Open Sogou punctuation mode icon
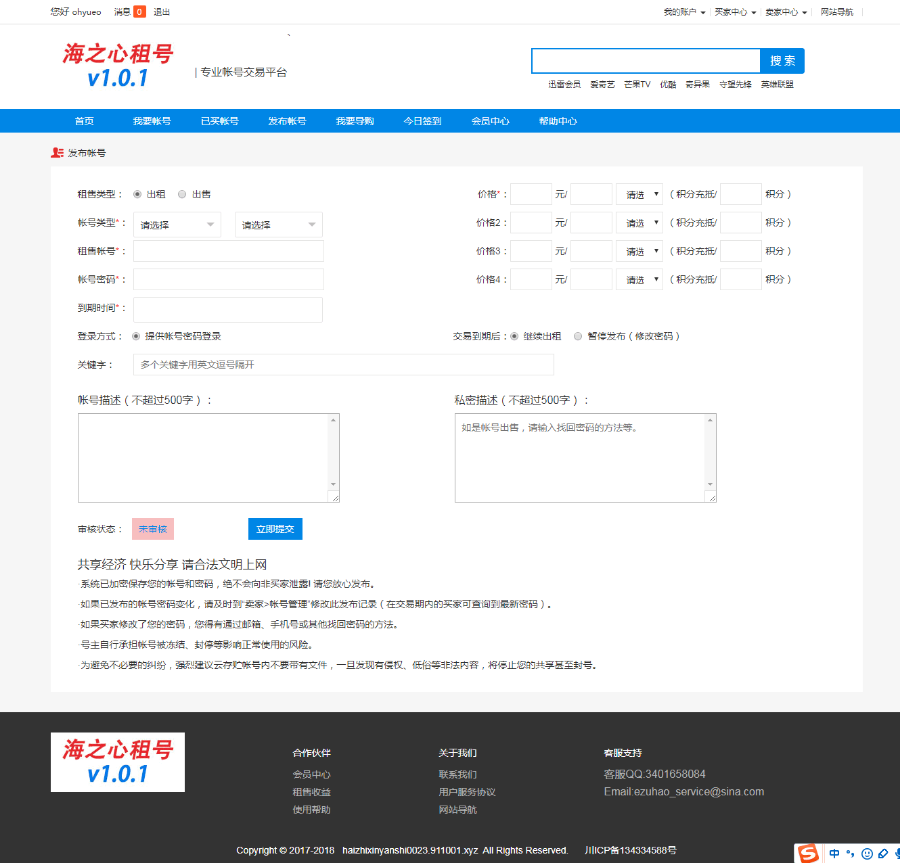The height and width of the screenshot is (863, 900). tap(850, 854)
